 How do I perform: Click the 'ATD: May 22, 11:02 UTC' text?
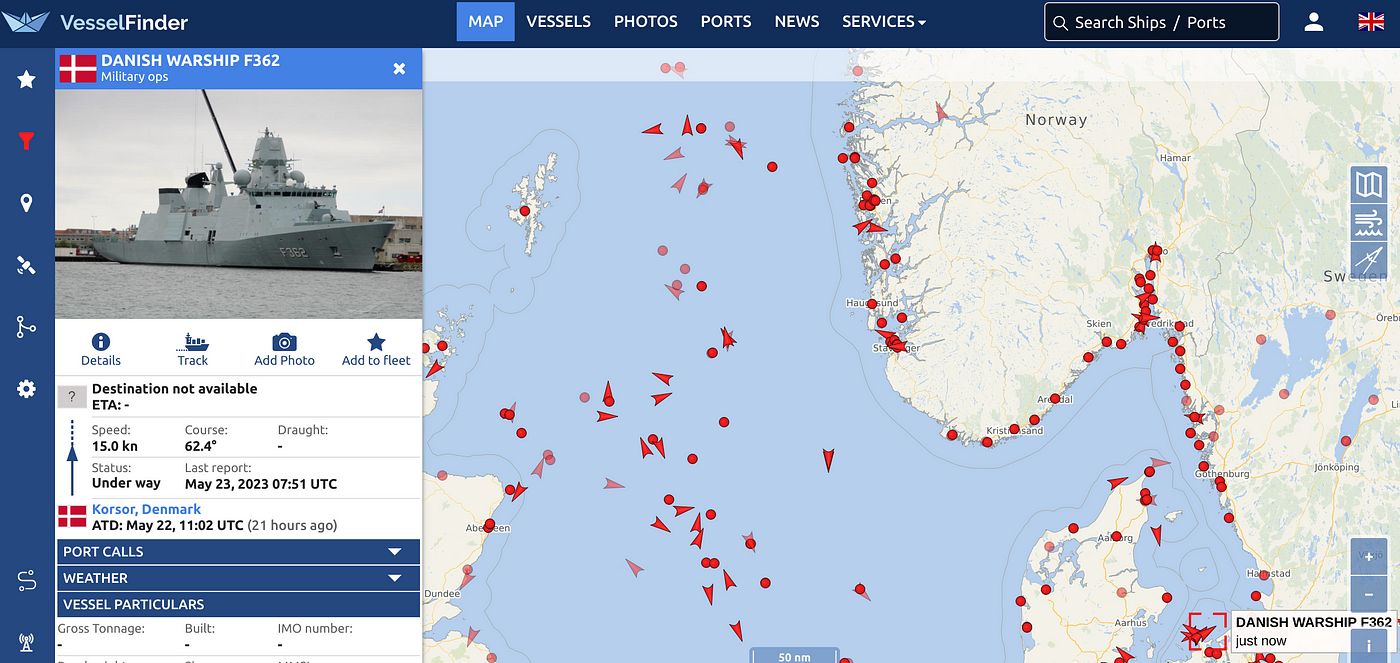168,526
